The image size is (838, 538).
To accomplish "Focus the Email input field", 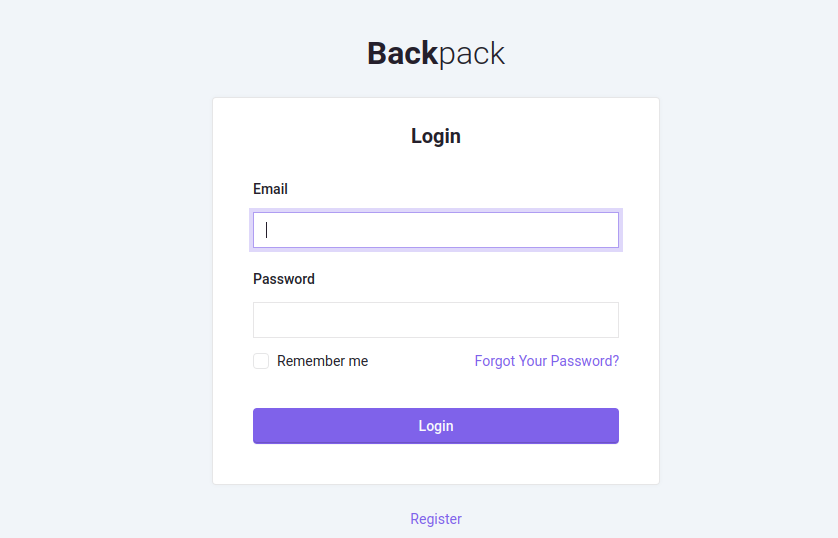I will click(436, 230).
